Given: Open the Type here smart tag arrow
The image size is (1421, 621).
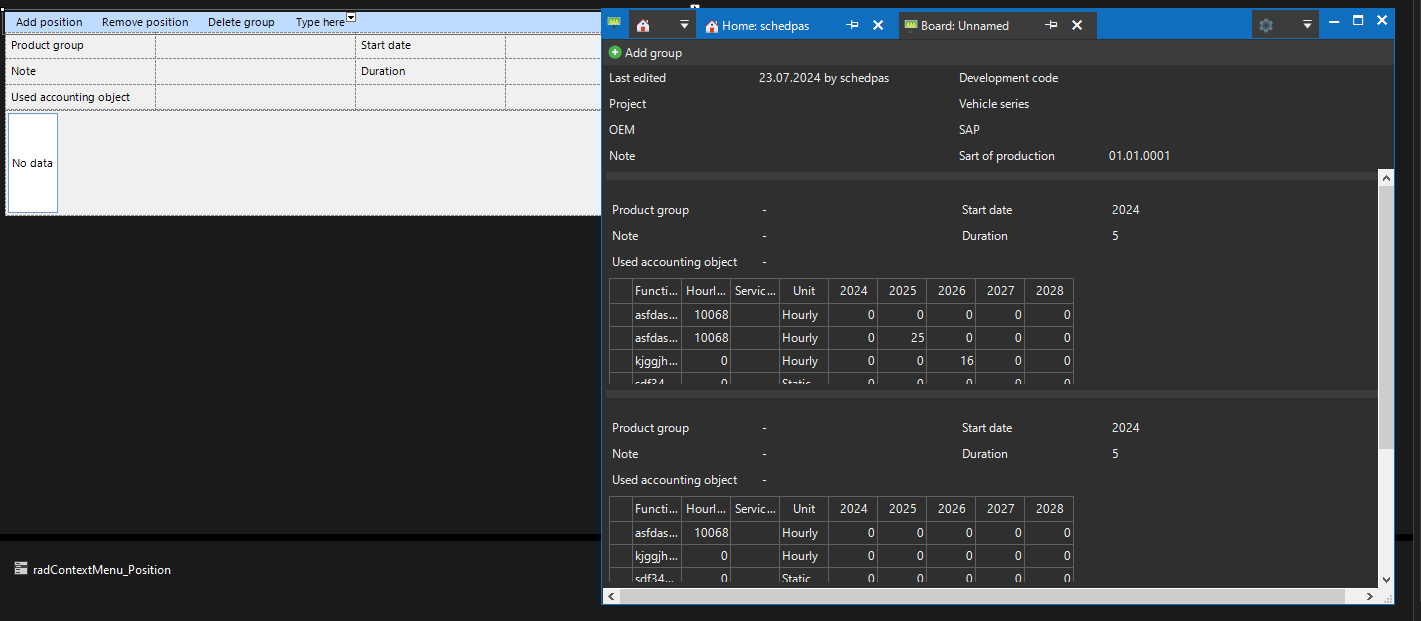Looking at the screenshot, I should pyautogui.click(x=351, y=18).
